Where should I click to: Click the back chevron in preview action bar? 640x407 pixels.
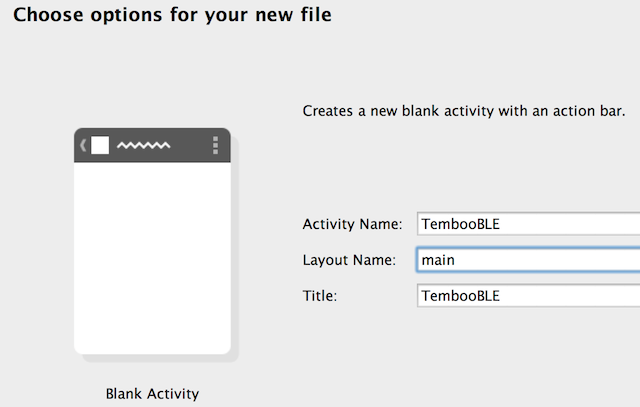point(83,146)
